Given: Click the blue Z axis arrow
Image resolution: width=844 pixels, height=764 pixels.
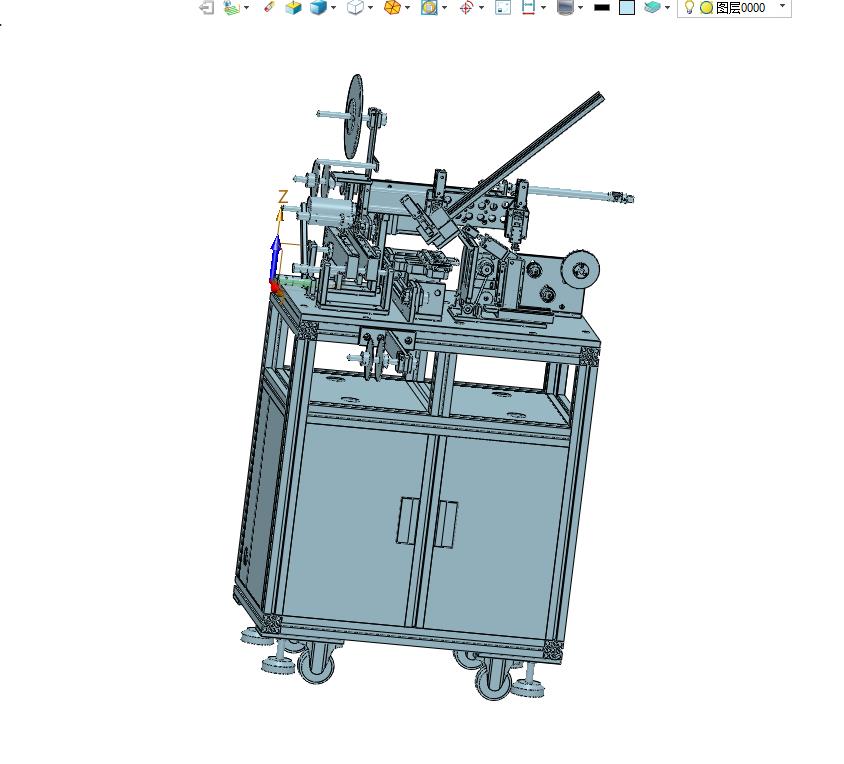Looking at the screenshot, I should (x=276, y=258).
